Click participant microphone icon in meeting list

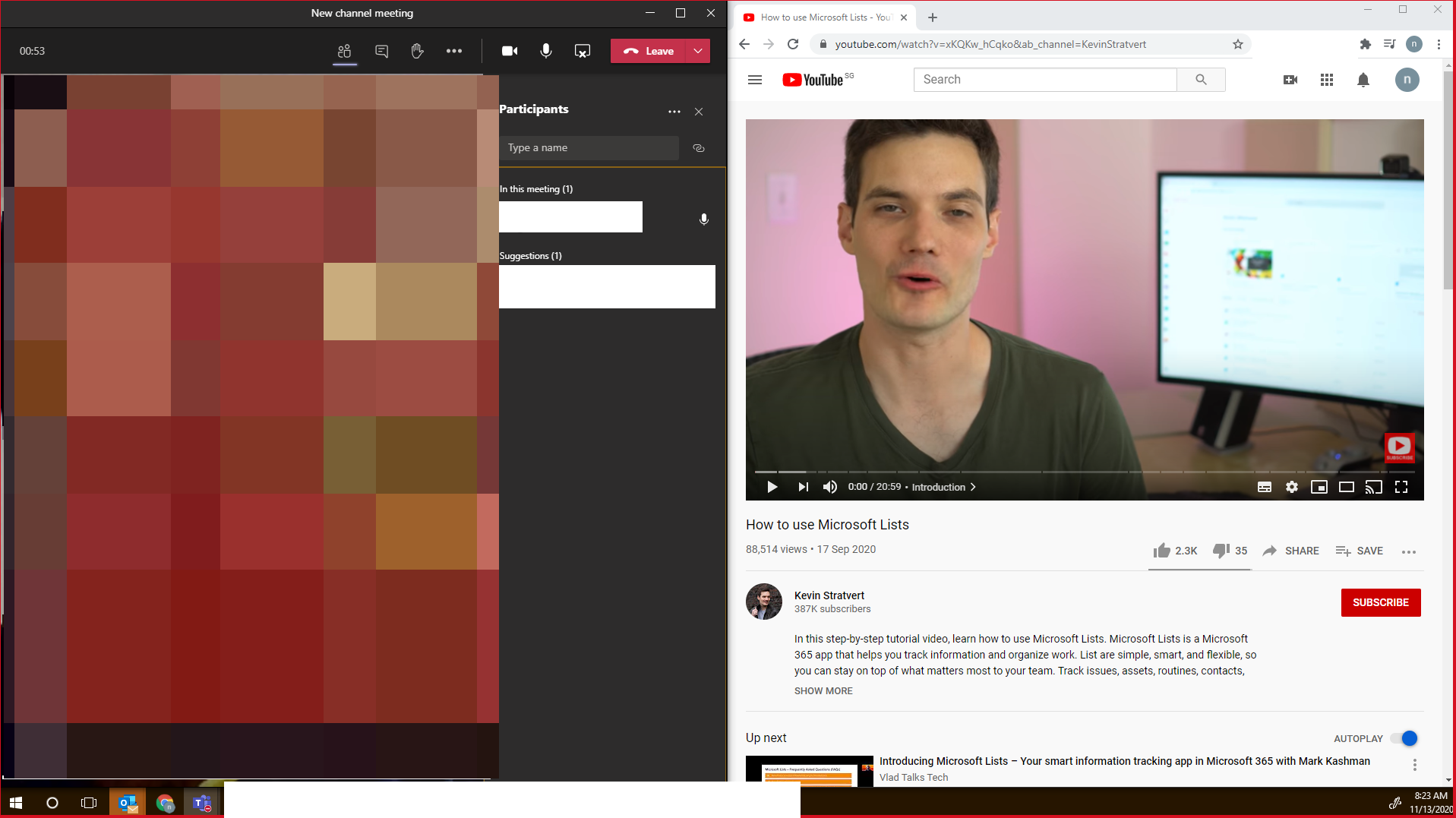click(x=704, y=219)
